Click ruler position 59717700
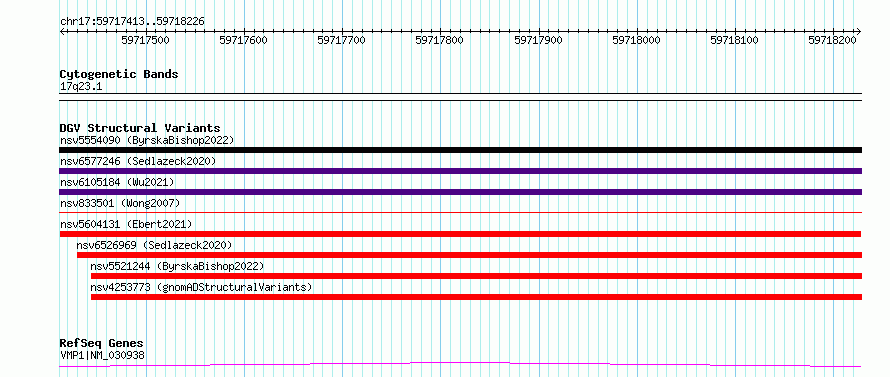The width and height of the screenshot is (890, 377). pyautogui.click(x=342, y=40)
